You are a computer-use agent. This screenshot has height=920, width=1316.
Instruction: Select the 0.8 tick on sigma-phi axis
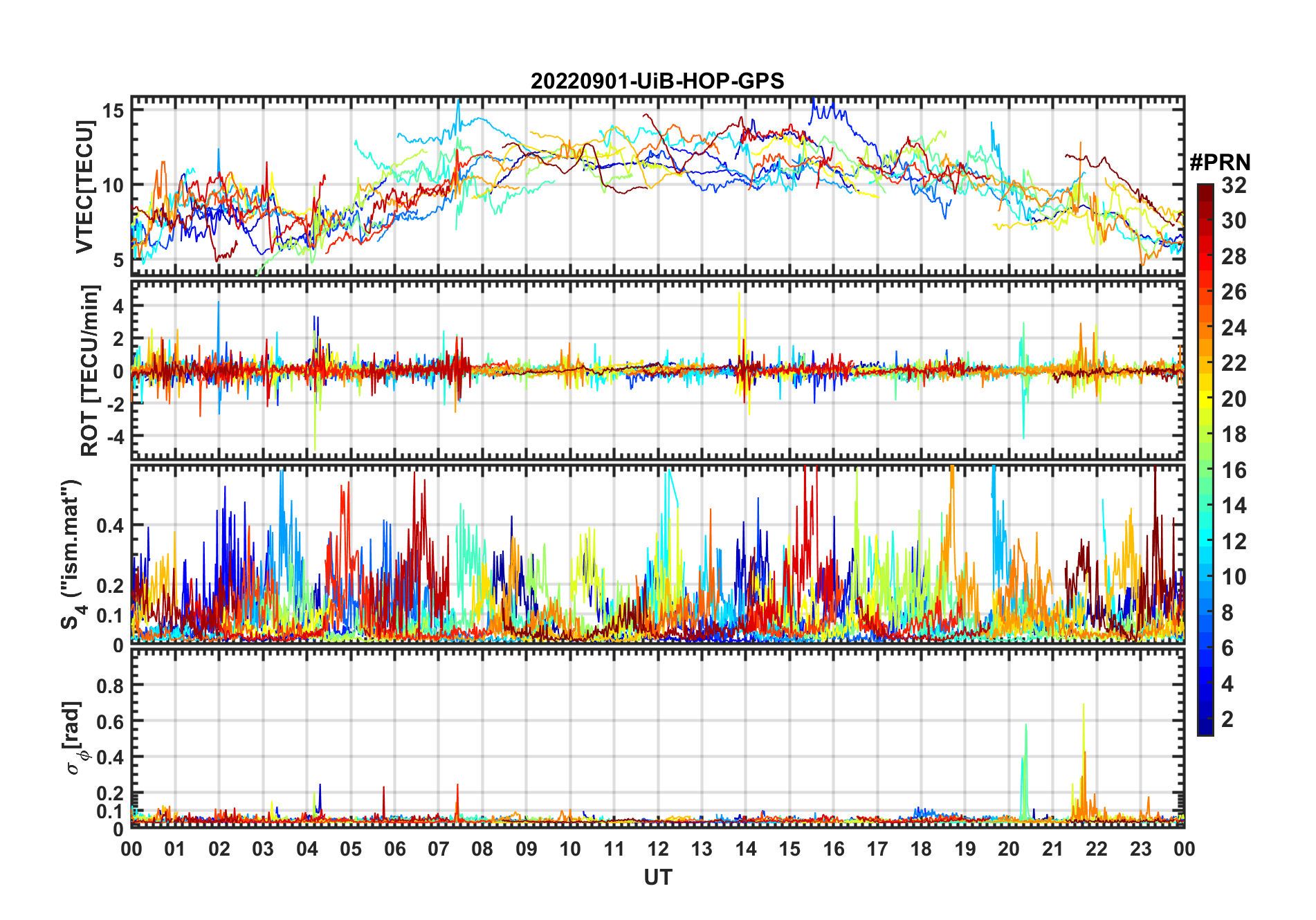111,686
